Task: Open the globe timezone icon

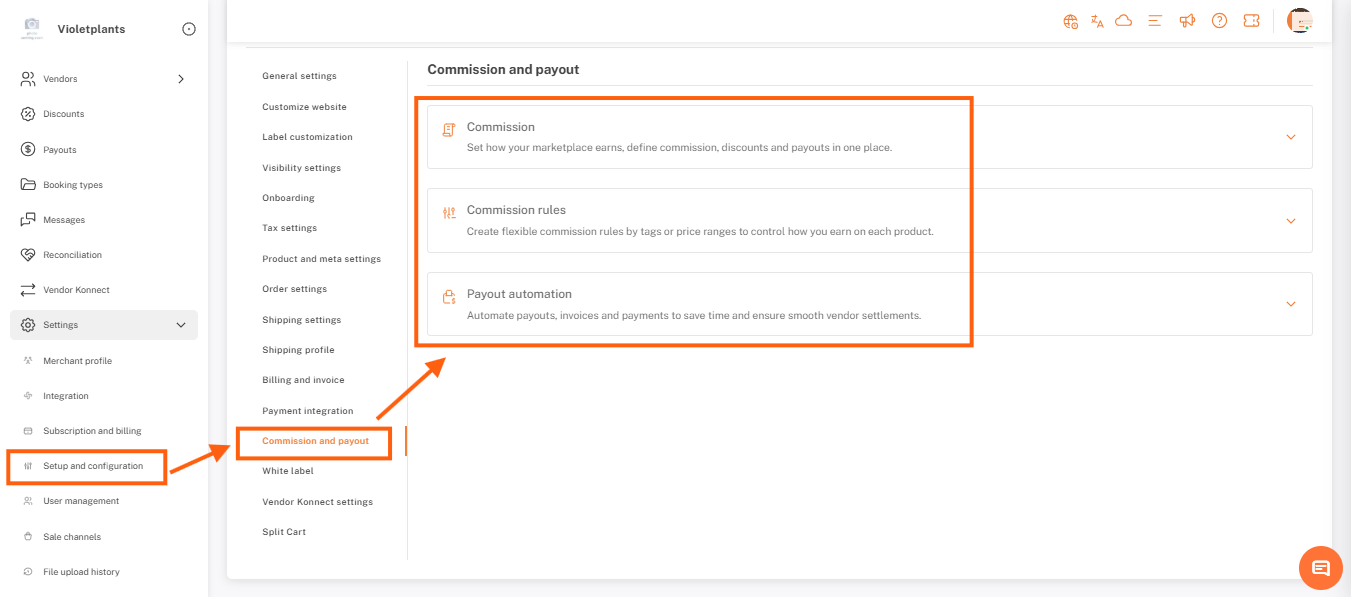Action: click(1071, 21)
